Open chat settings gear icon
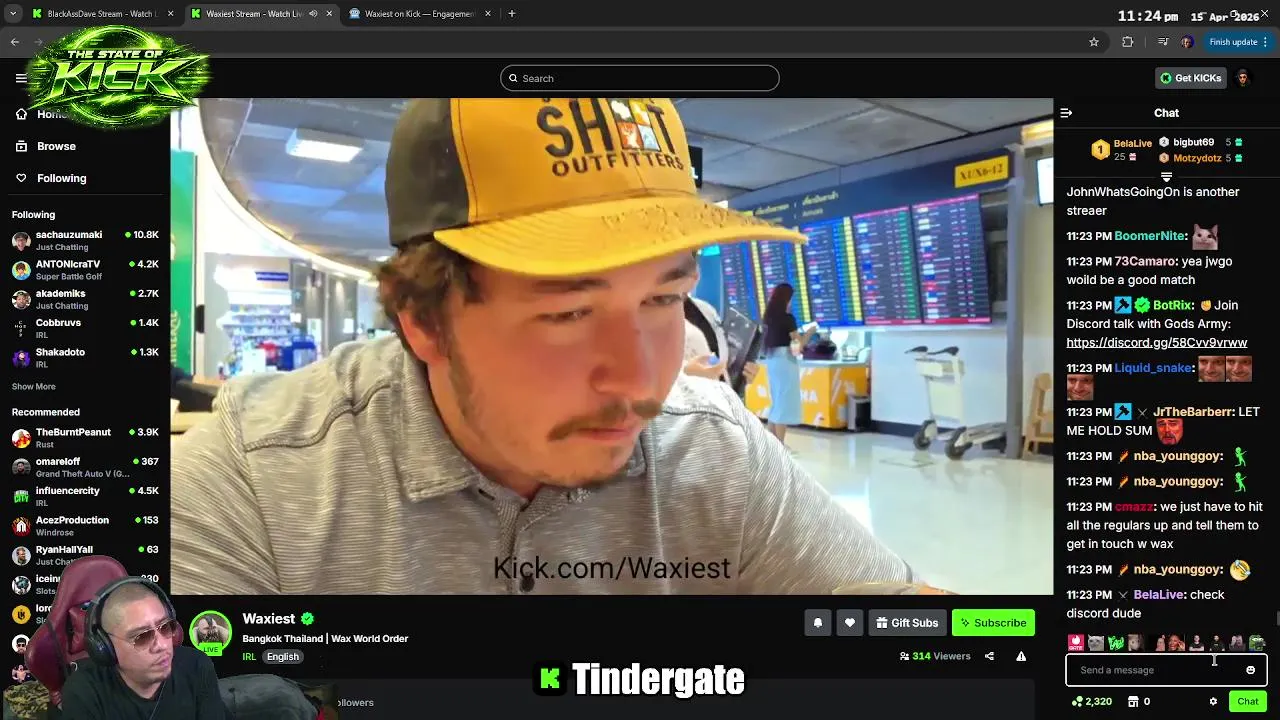Image resolution: width=1280 pixels, height=720 pixels. click(1213, 701)
